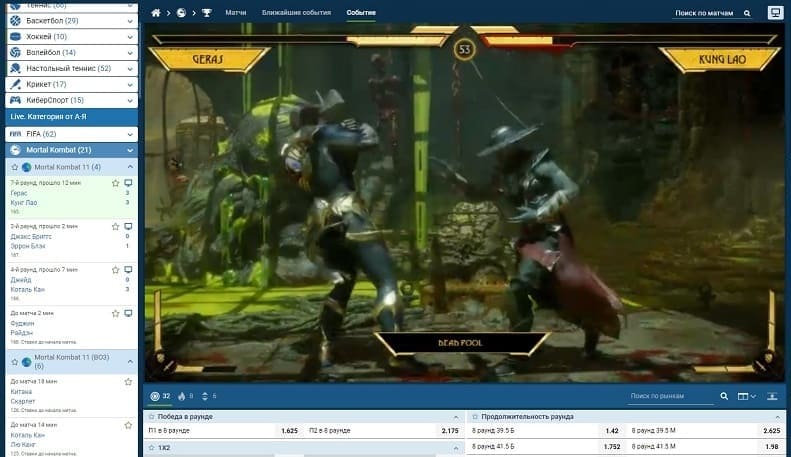Viewport: 791px width, 457px height.
Task: Select the Live. Категории от А-Я header
Action: pos(72,117)
